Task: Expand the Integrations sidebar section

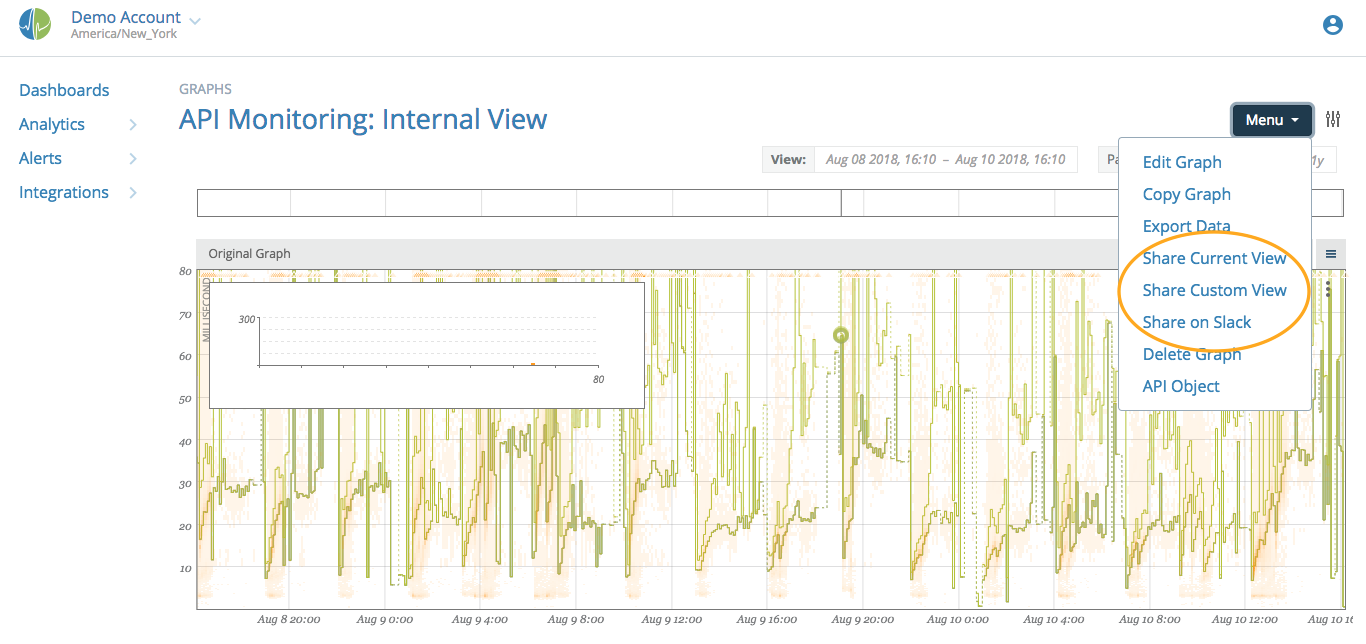Action: coord(131,192)
